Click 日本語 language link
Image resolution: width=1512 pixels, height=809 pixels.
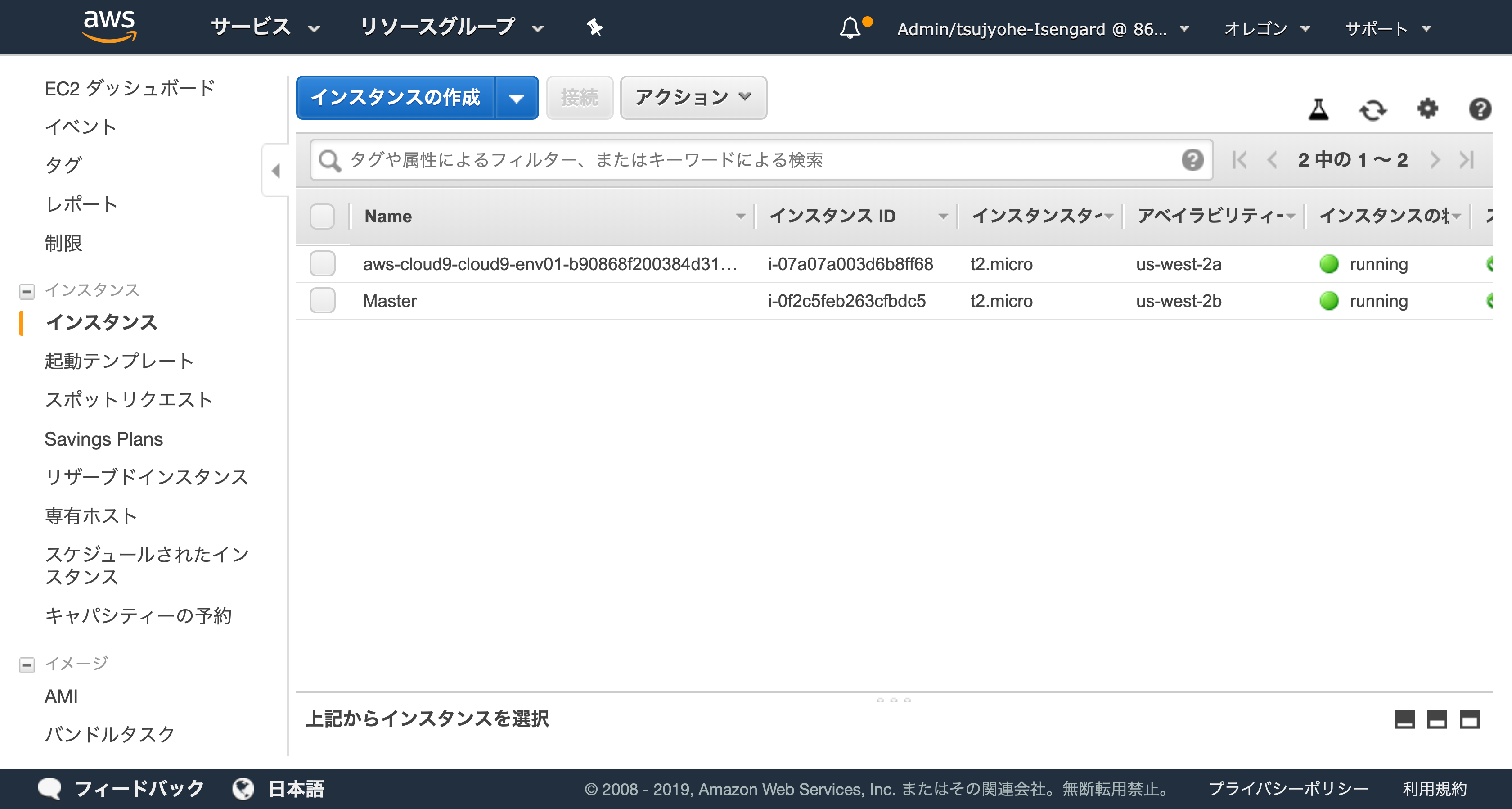click(296, 788)
